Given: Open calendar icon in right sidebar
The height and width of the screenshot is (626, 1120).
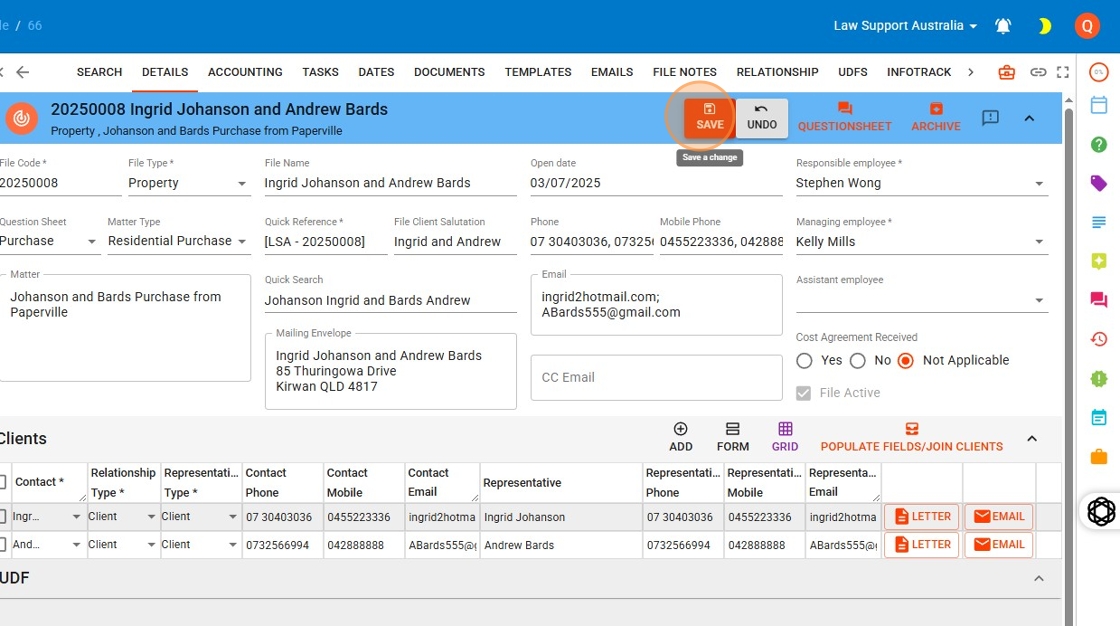Looking at the screenshot, I should (x=1099, y=105).
